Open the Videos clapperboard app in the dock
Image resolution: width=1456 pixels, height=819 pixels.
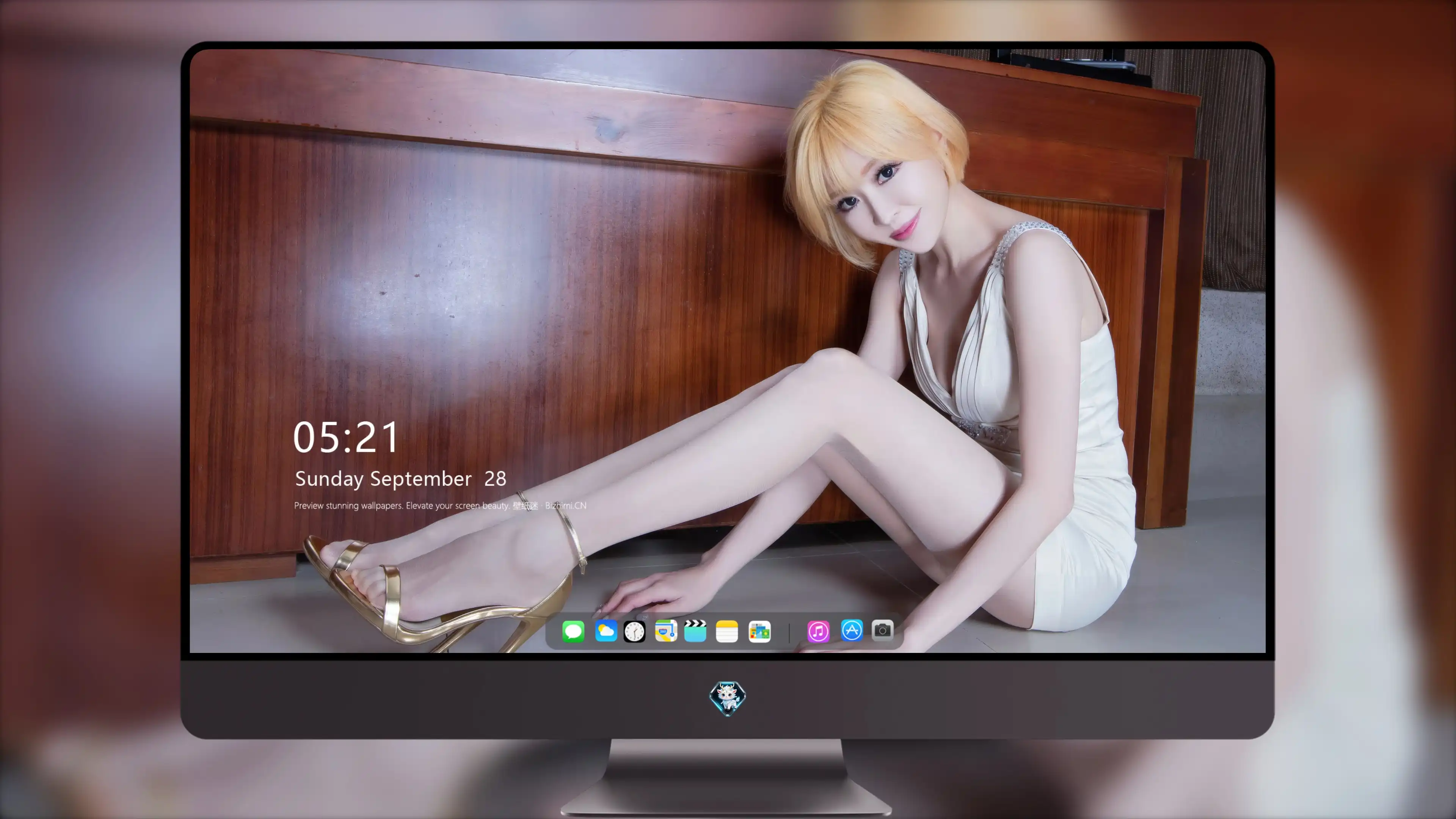coord(695,631)
